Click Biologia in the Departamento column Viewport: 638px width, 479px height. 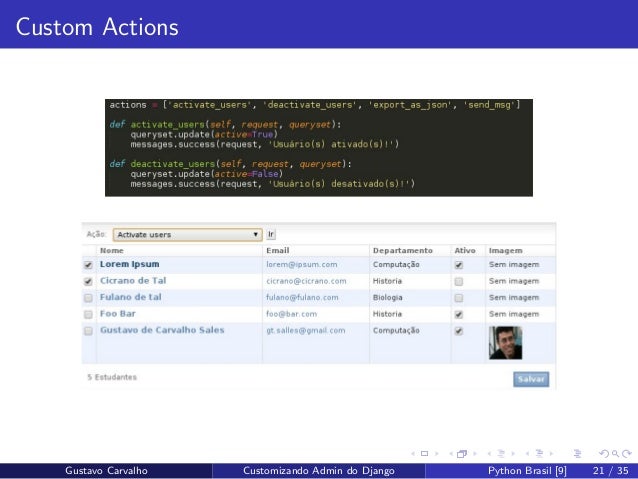387,297
